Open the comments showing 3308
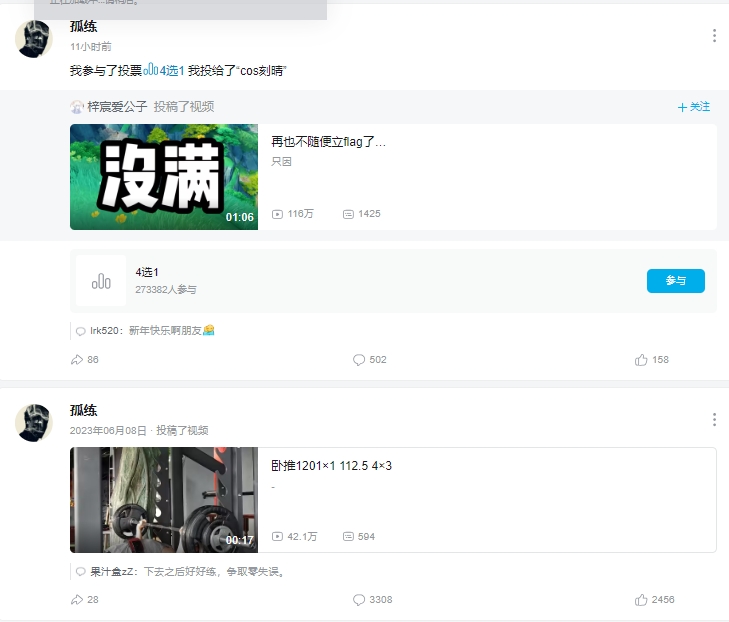 tap(359, 600)
